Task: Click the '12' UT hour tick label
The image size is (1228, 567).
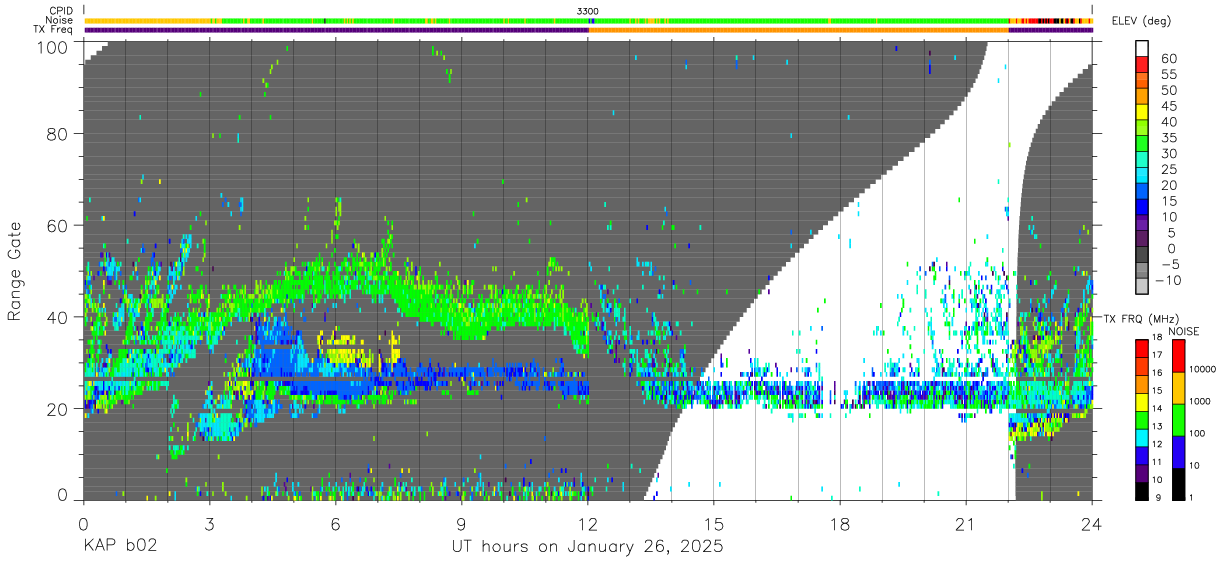Action: click(588, 522)
